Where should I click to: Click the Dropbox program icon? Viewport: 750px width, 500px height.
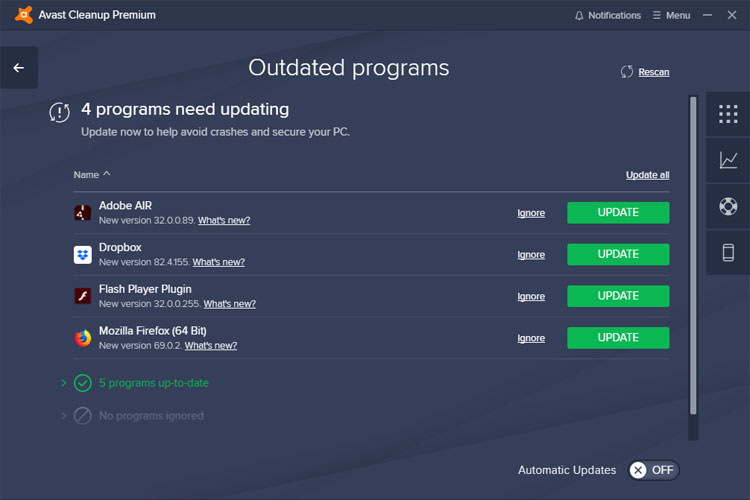[x=83, y=255]
